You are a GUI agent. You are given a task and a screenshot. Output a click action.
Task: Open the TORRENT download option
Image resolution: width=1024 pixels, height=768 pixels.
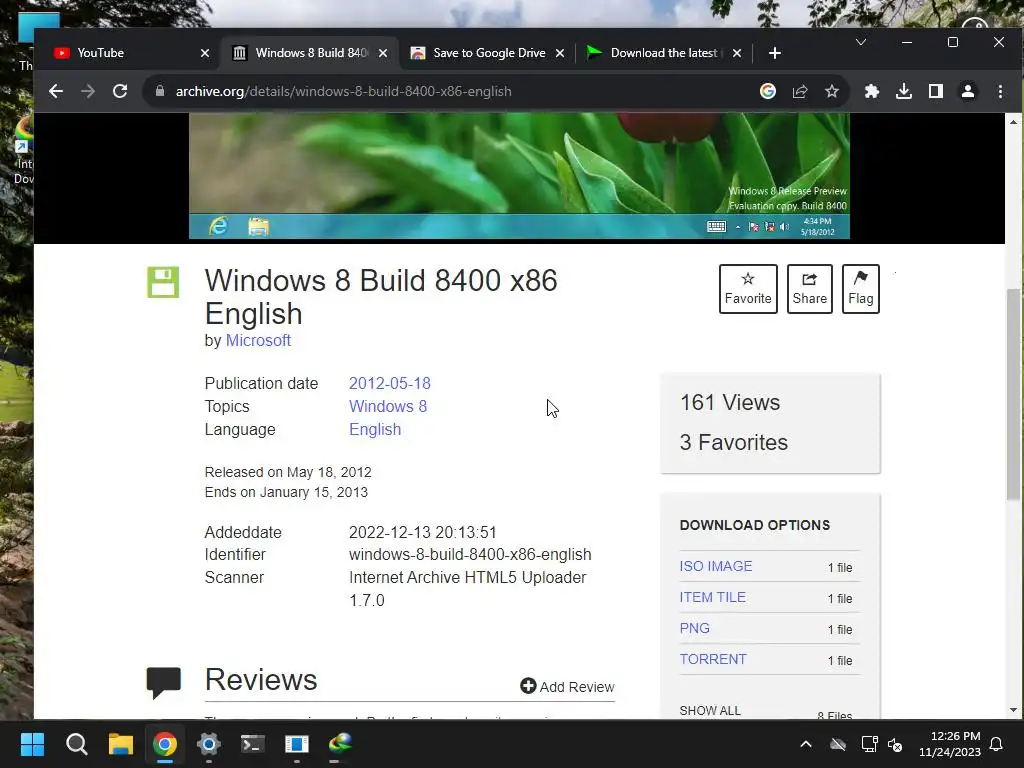712,659
